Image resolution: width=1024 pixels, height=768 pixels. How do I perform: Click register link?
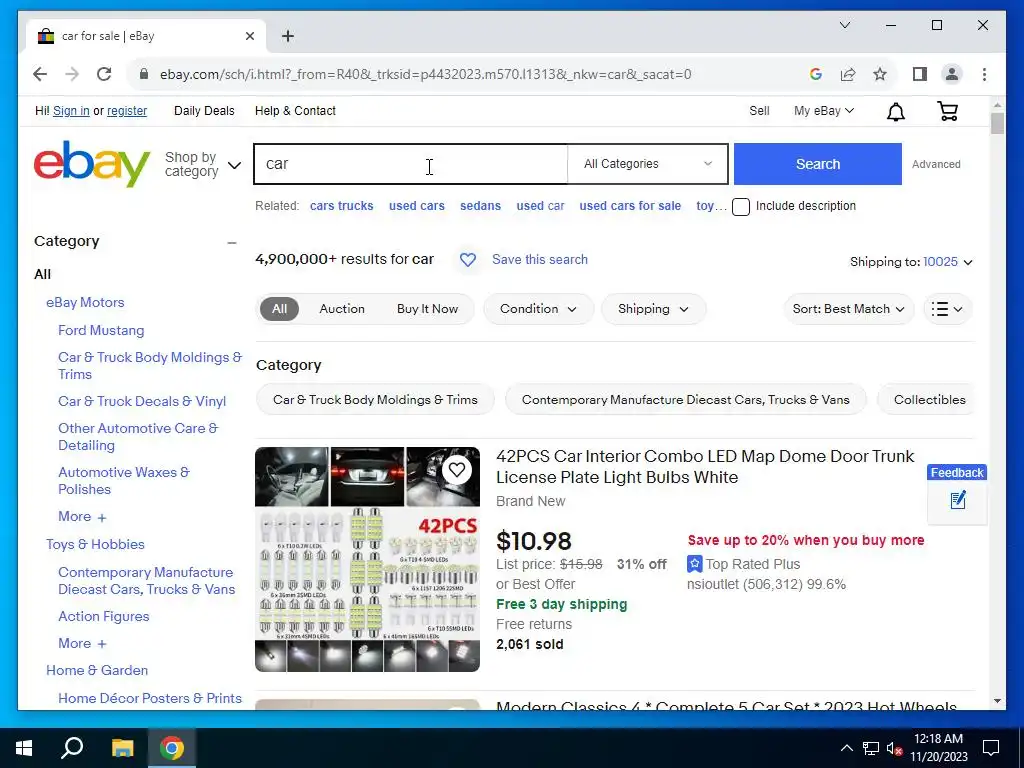point(127,111)
